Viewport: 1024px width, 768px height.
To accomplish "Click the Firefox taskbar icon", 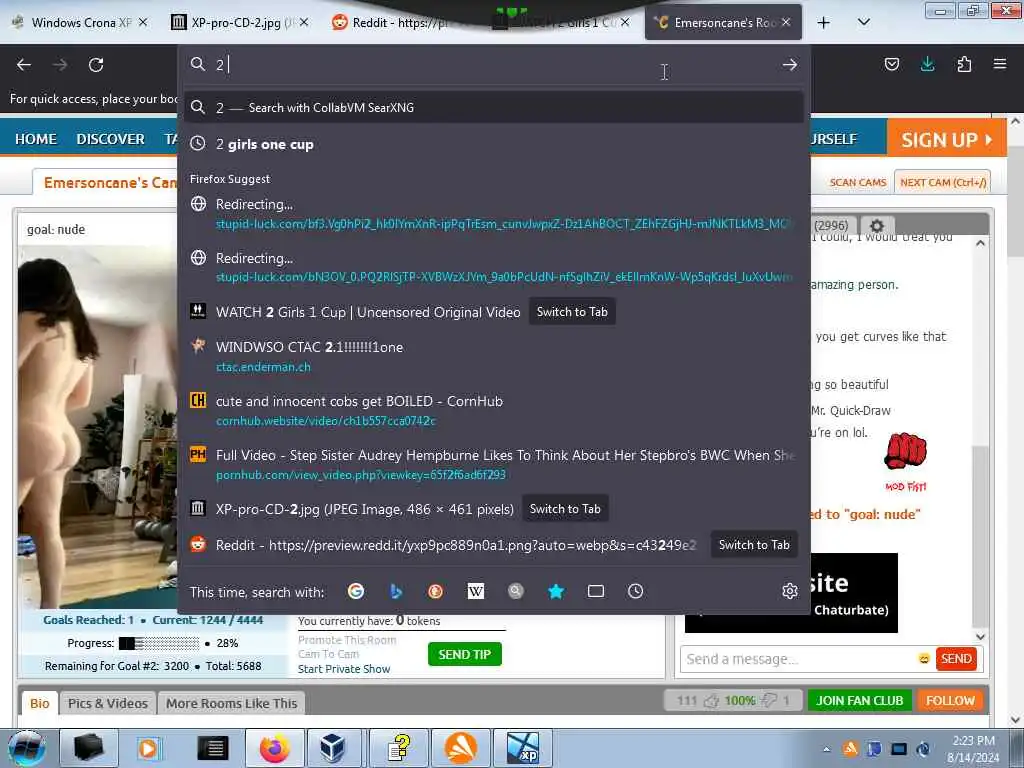I will [x=274, y=748].
